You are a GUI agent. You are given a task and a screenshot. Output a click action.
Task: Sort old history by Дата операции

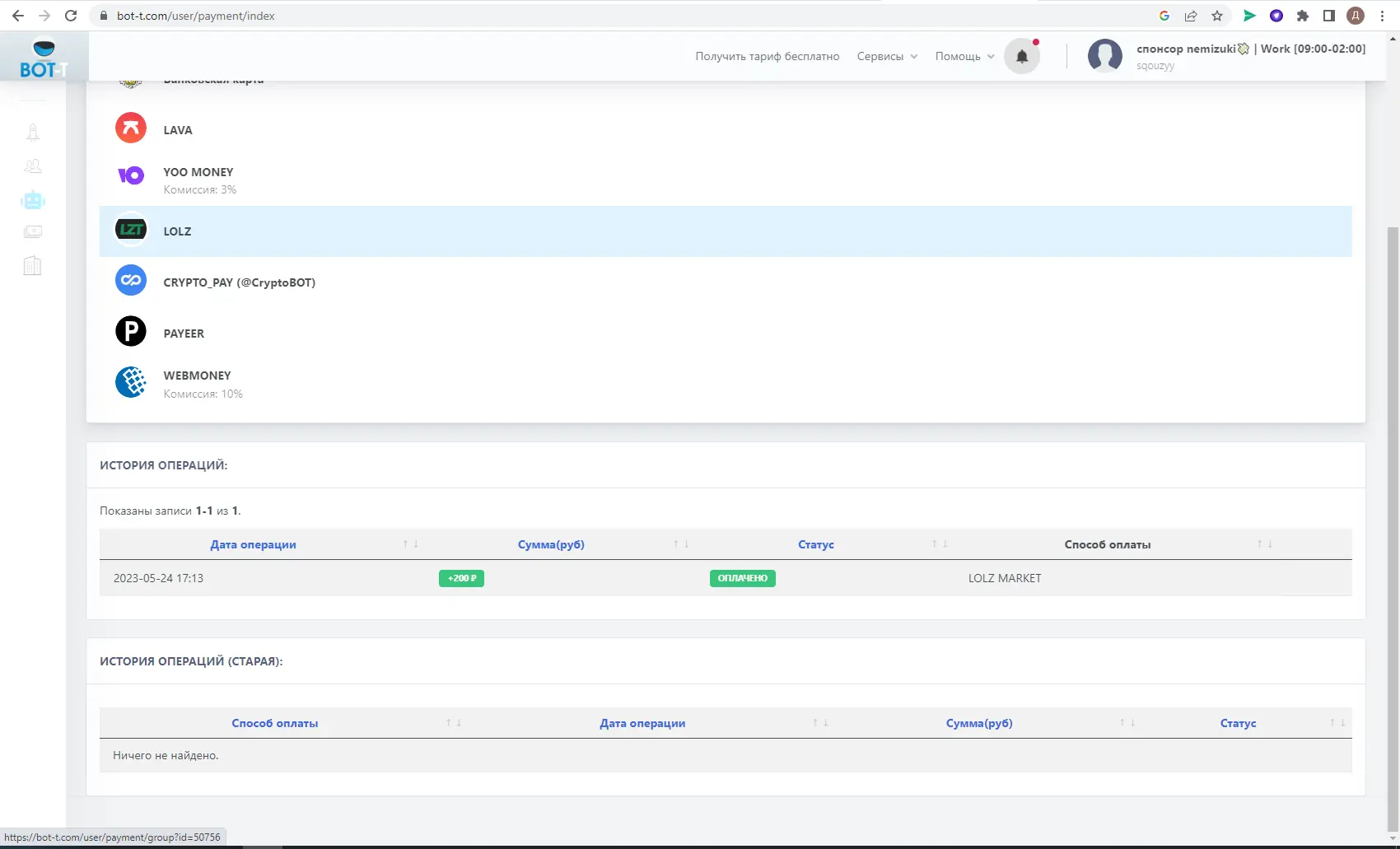pos(642,723)
